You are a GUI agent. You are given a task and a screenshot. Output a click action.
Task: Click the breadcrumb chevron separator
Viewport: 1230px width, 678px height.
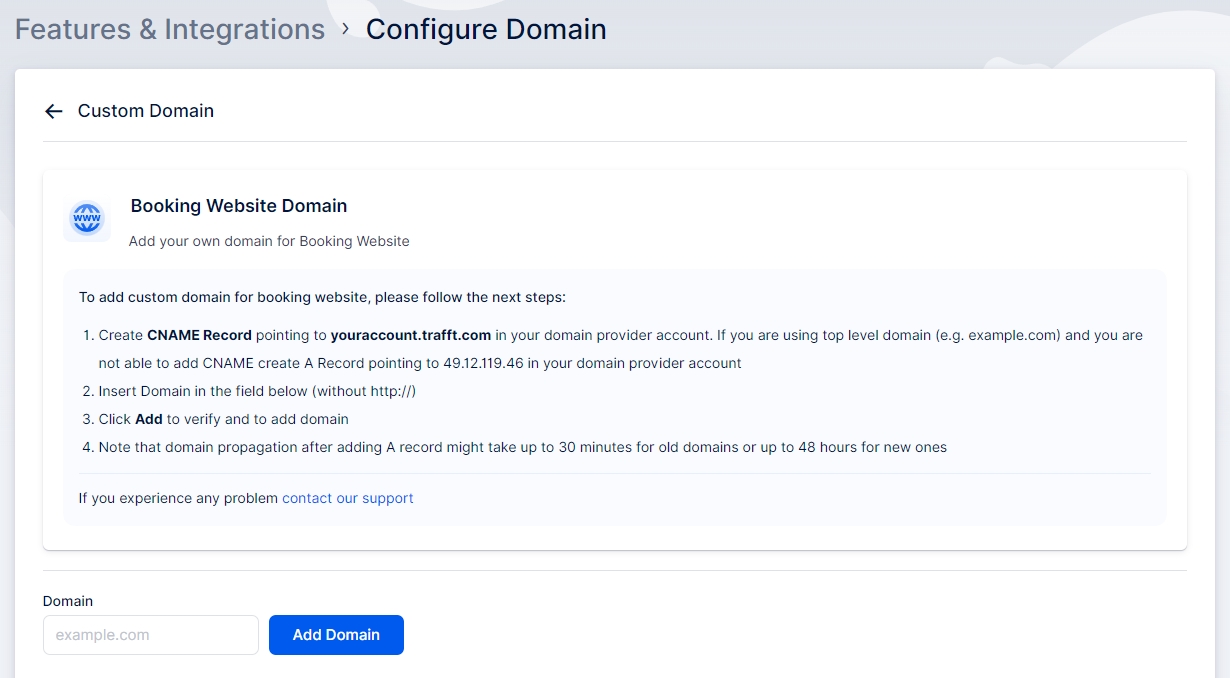(x=345, y=29)
